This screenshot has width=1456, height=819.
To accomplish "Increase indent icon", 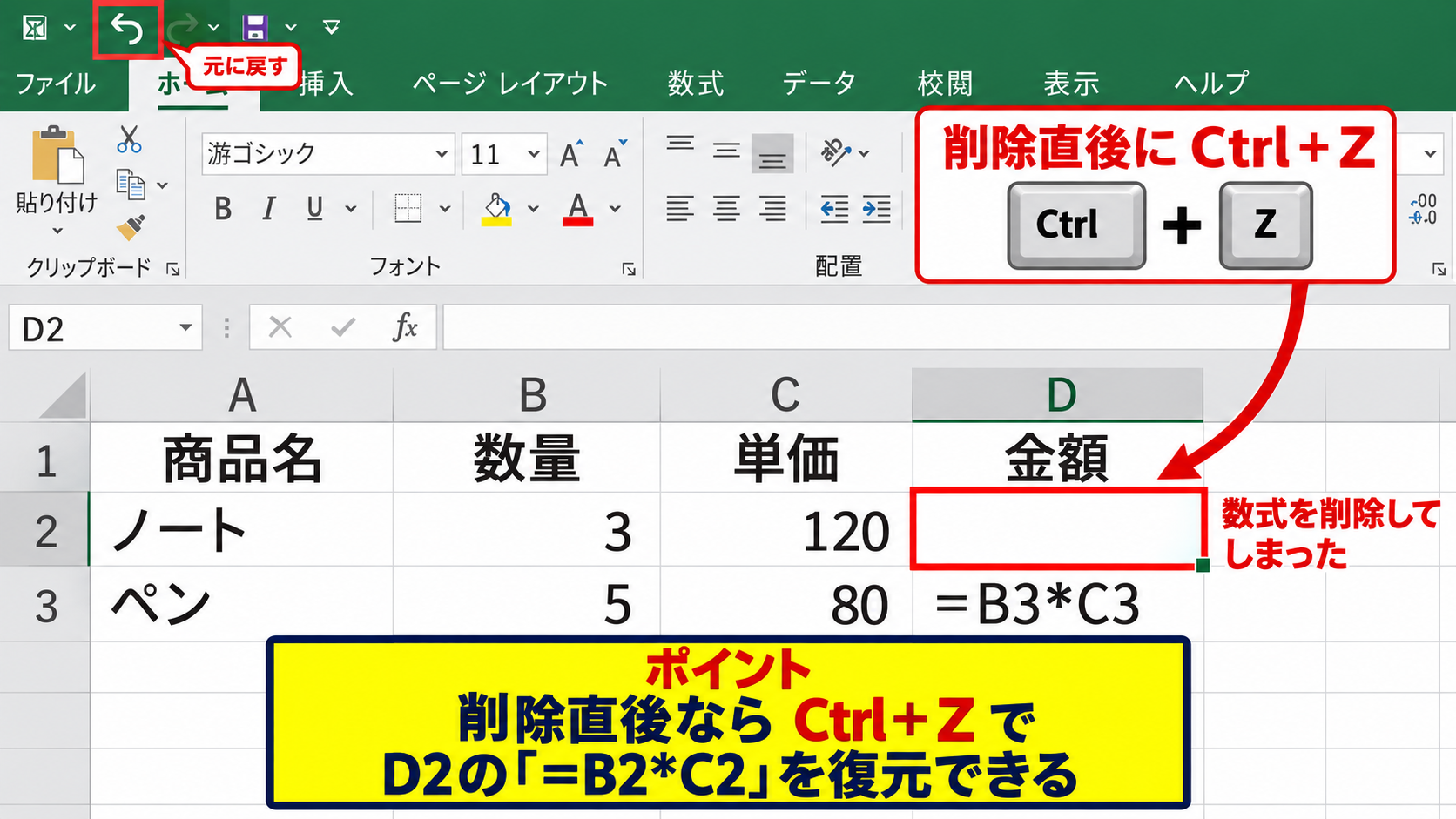I will 876,209.
